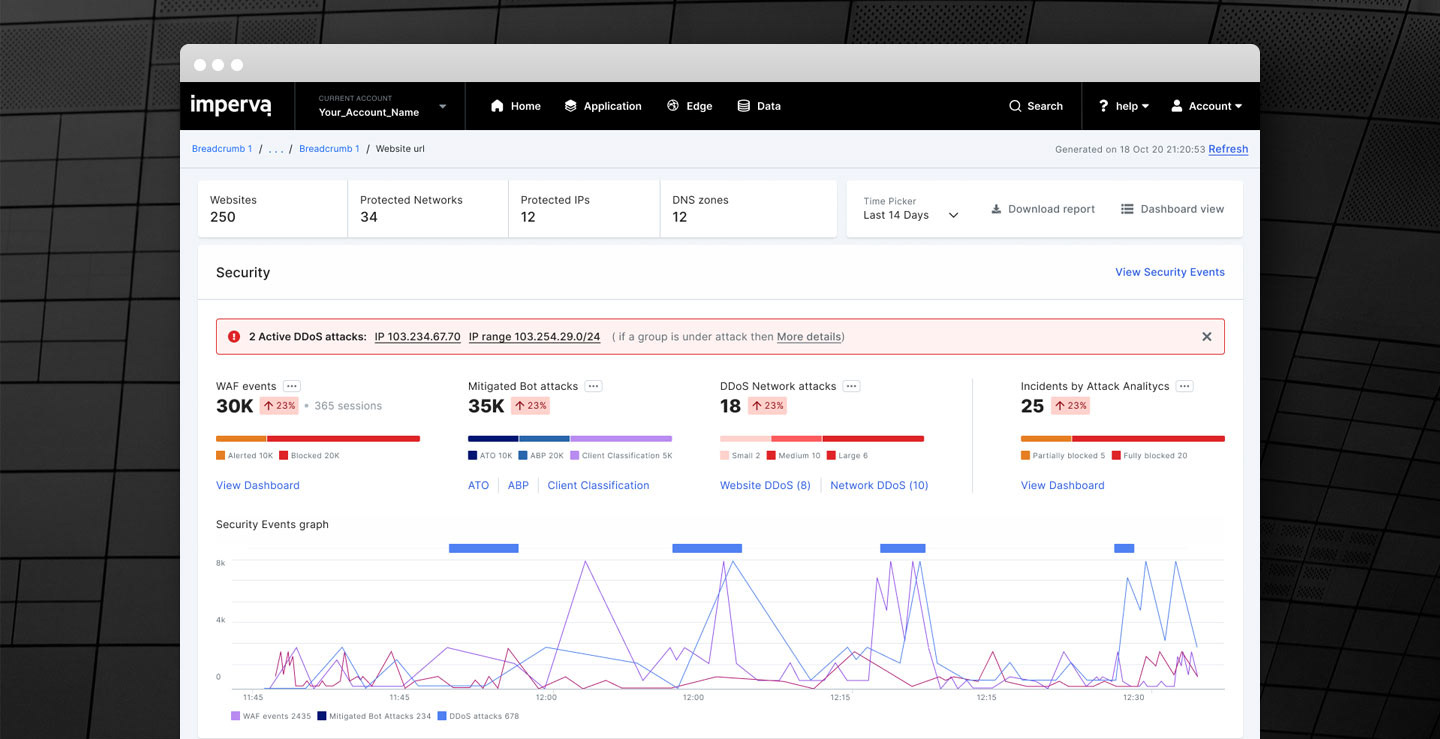Open the Home navigation item
The height and width of the screenshot is (739, 1440).
click(x=515, y=106)
